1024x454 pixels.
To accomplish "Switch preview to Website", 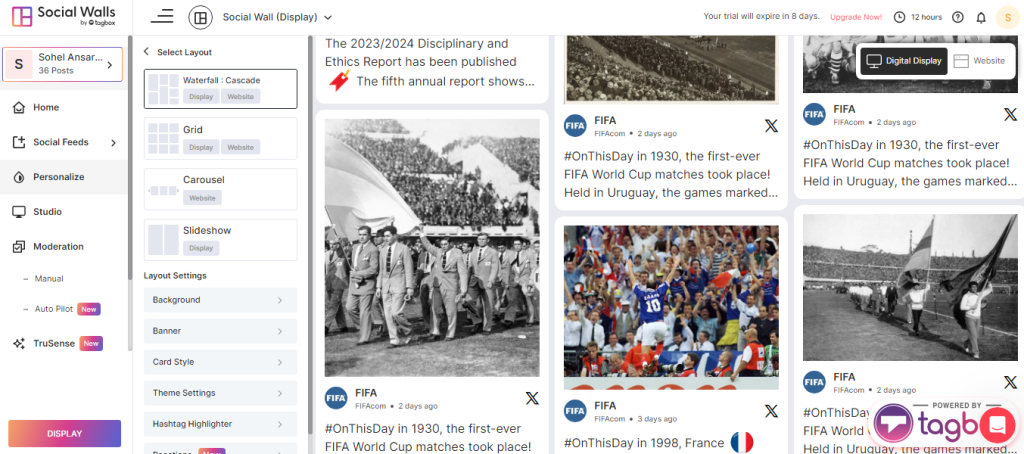I will [979, 61].
